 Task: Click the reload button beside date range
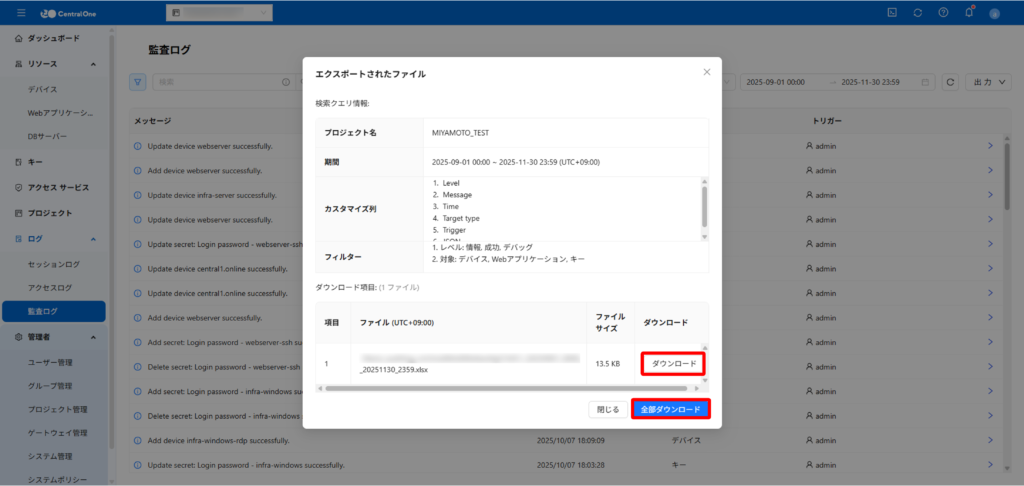[950, 82]
